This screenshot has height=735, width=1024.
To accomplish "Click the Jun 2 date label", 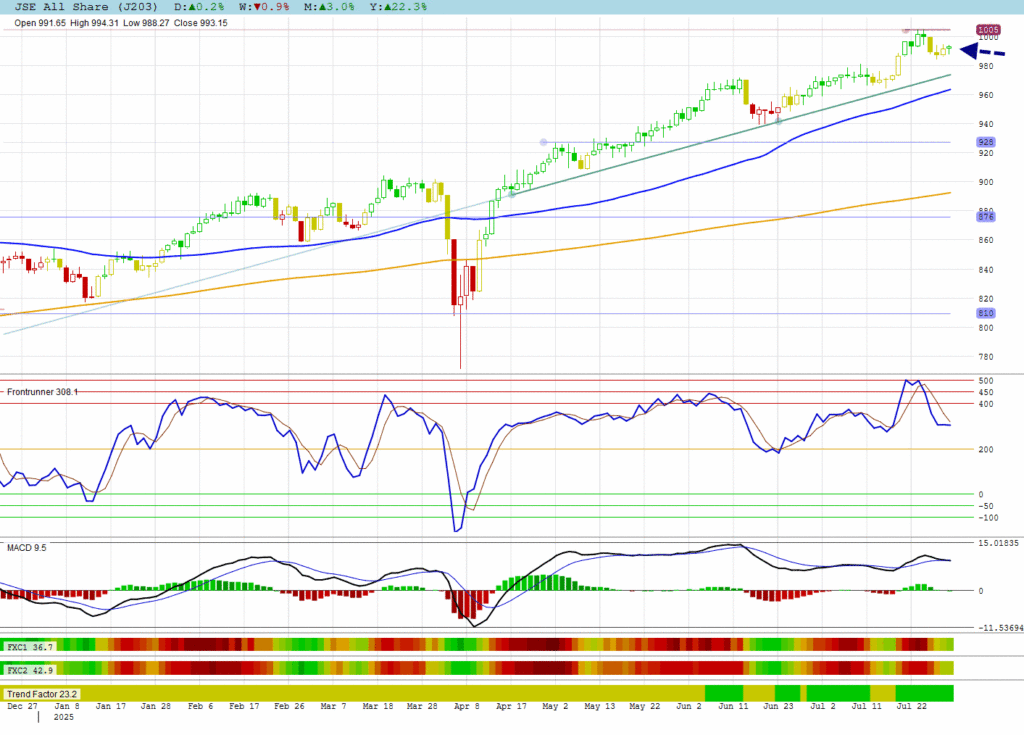I will pos(689,706).
